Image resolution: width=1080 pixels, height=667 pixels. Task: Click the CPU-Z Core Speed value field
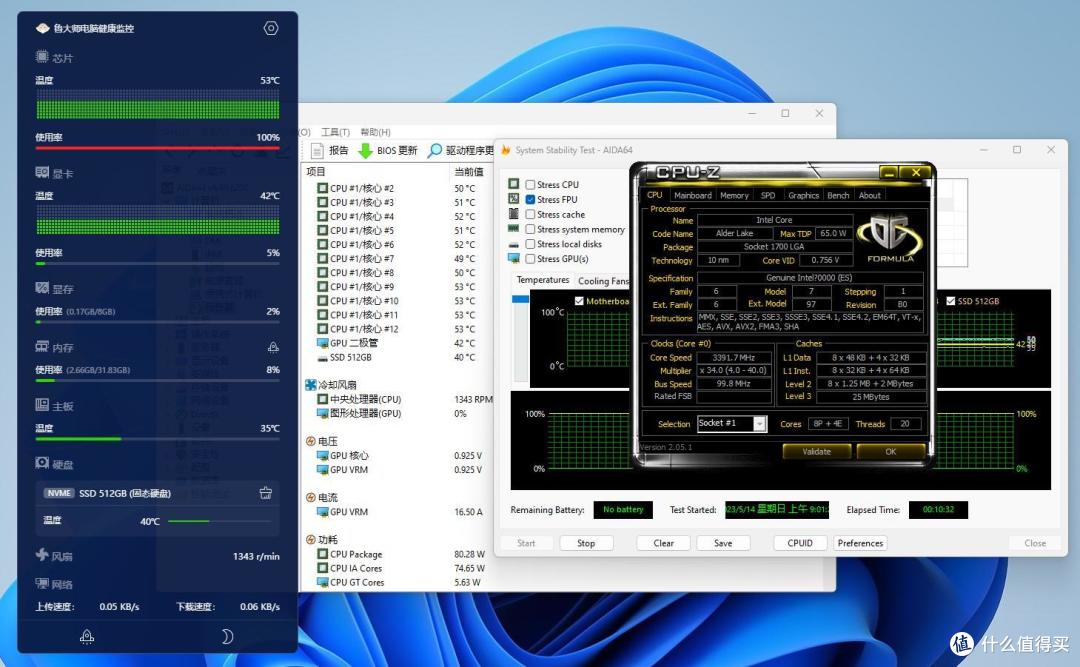(734, 358)
